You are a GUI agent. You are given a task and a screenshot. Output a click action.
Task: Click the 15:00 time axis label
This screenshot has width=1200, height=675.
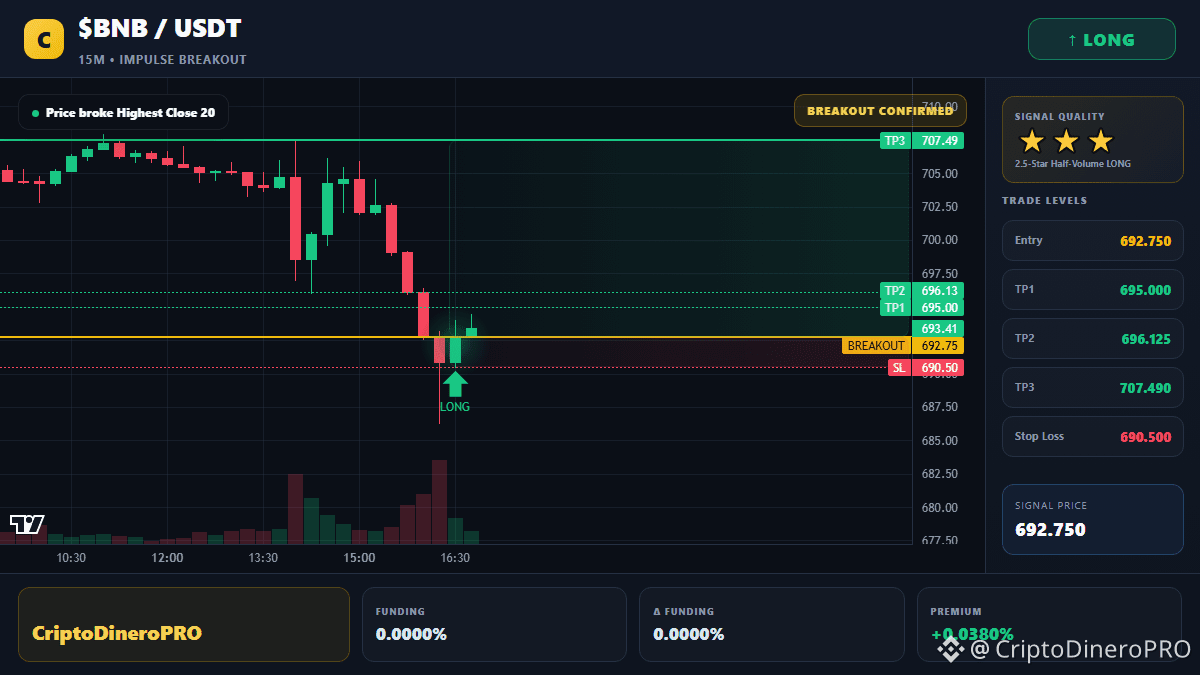pyautogui.click(x=359, y=558)
